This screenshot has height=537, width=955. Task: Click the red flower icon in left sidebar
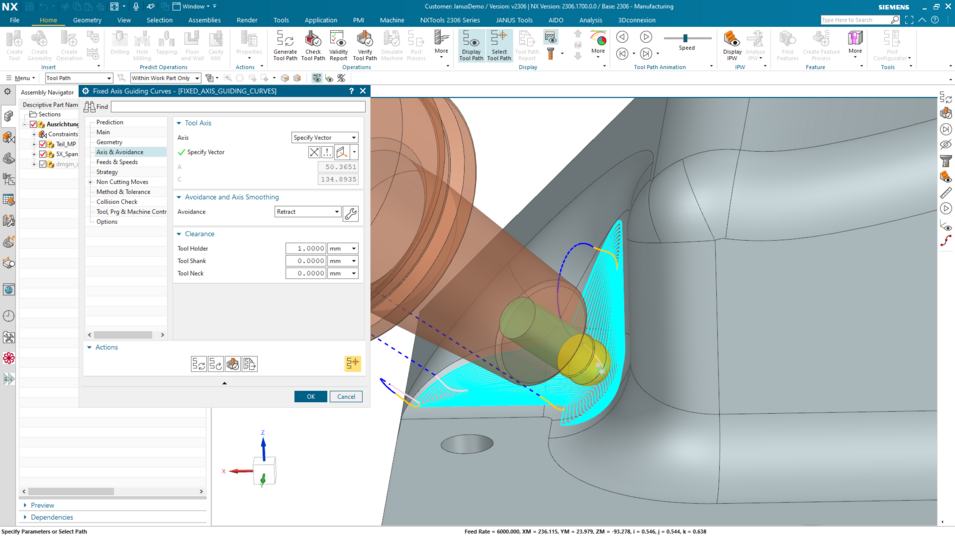[x=9, y=357]
